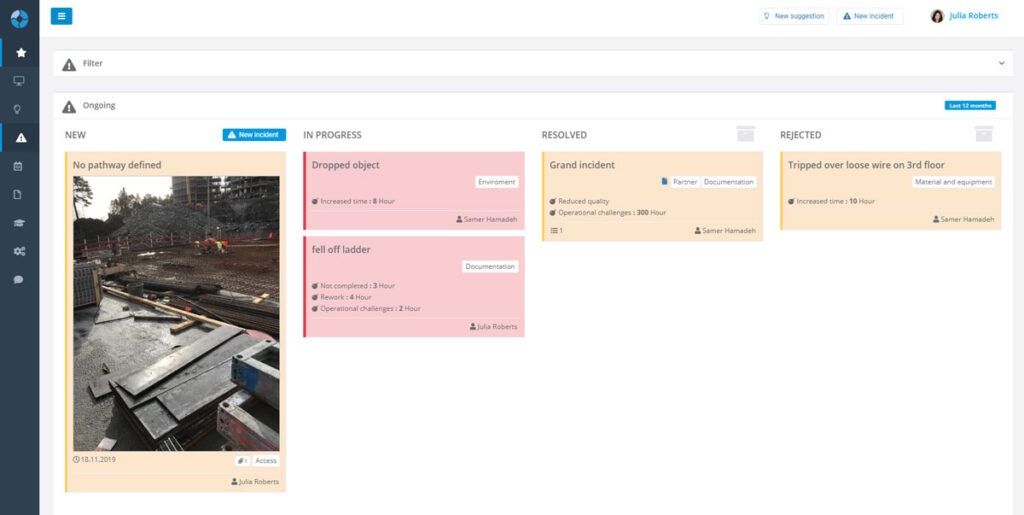
Task: Click checklist count icon on Grand incident
Action: (556, 230)
